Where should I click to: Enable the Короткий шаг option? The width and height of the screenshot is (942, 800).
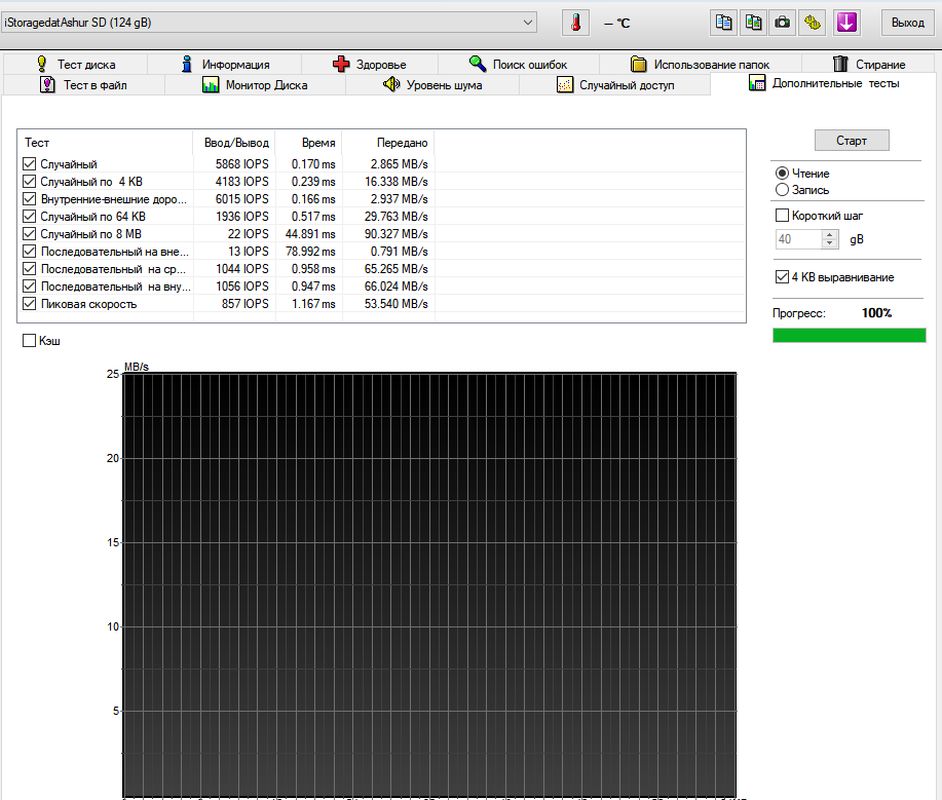782,216
